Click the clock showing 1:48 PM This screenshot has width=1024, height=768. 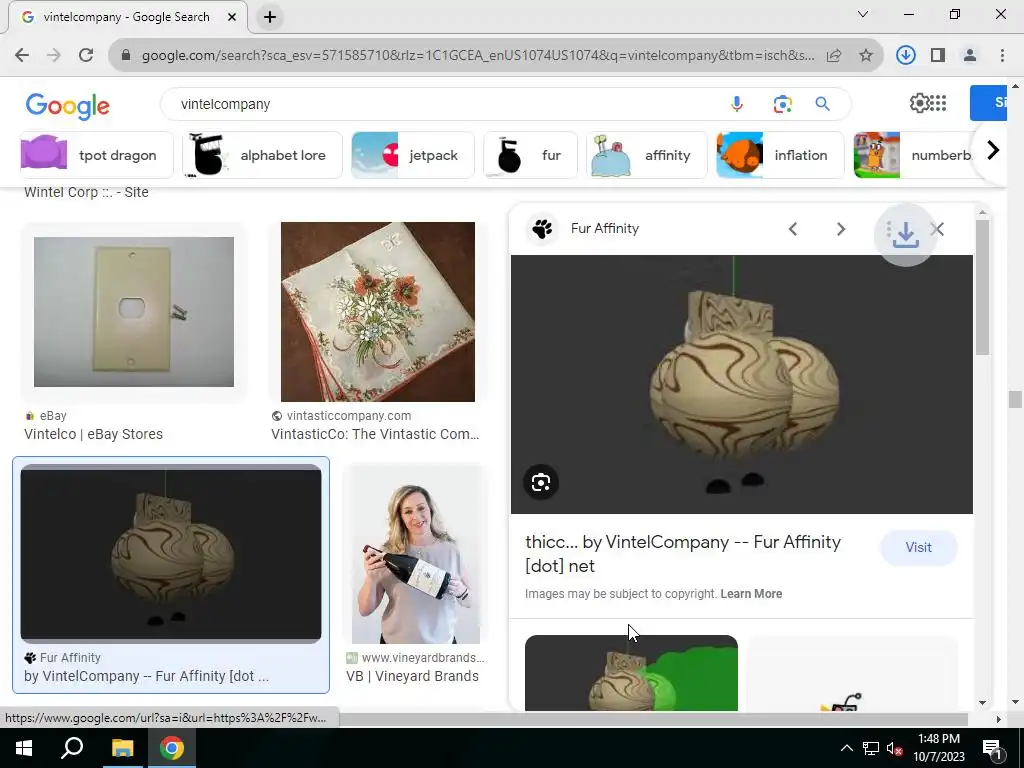938,739
